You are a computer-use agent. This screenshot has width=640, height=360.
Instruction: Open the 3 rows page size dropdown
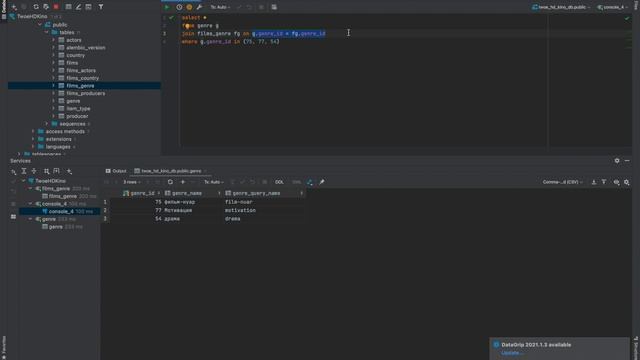click(x=132, y=182)
